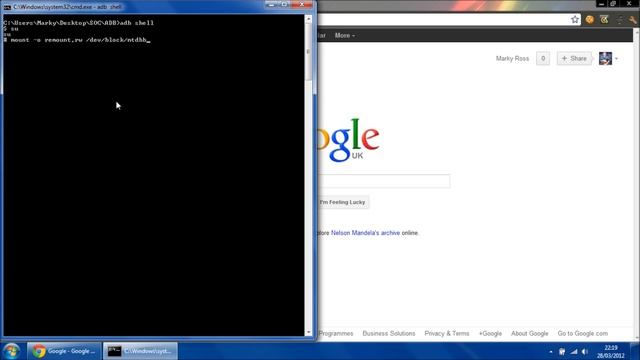
Task: Switch to the Google Chrome taskbar button
Action: click(64, 351)
